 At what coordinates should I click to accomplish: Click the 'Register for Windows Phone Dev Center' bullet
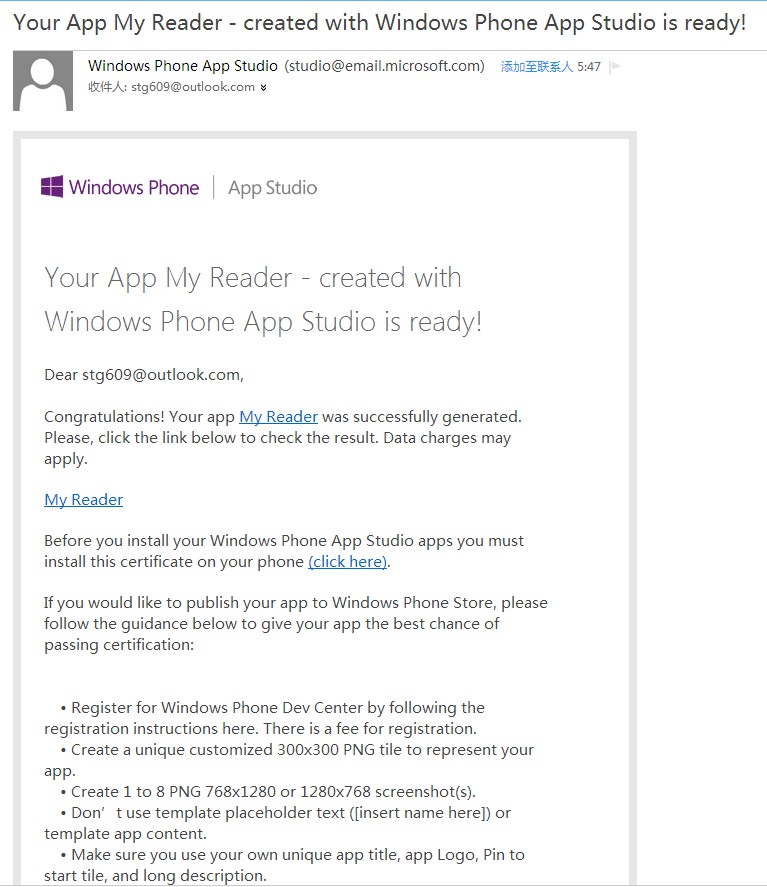(x=265, y=718)
